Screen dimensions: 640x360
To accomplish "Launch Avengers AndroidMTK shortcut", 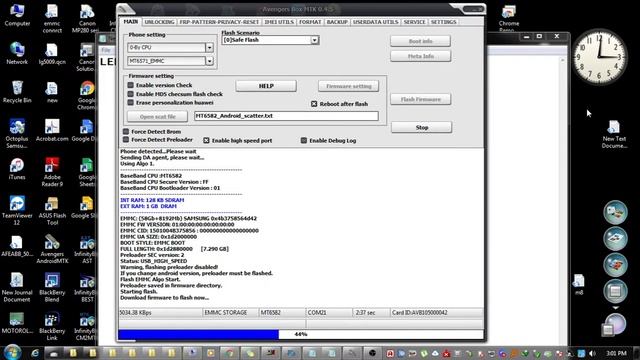I will [52, 249].
